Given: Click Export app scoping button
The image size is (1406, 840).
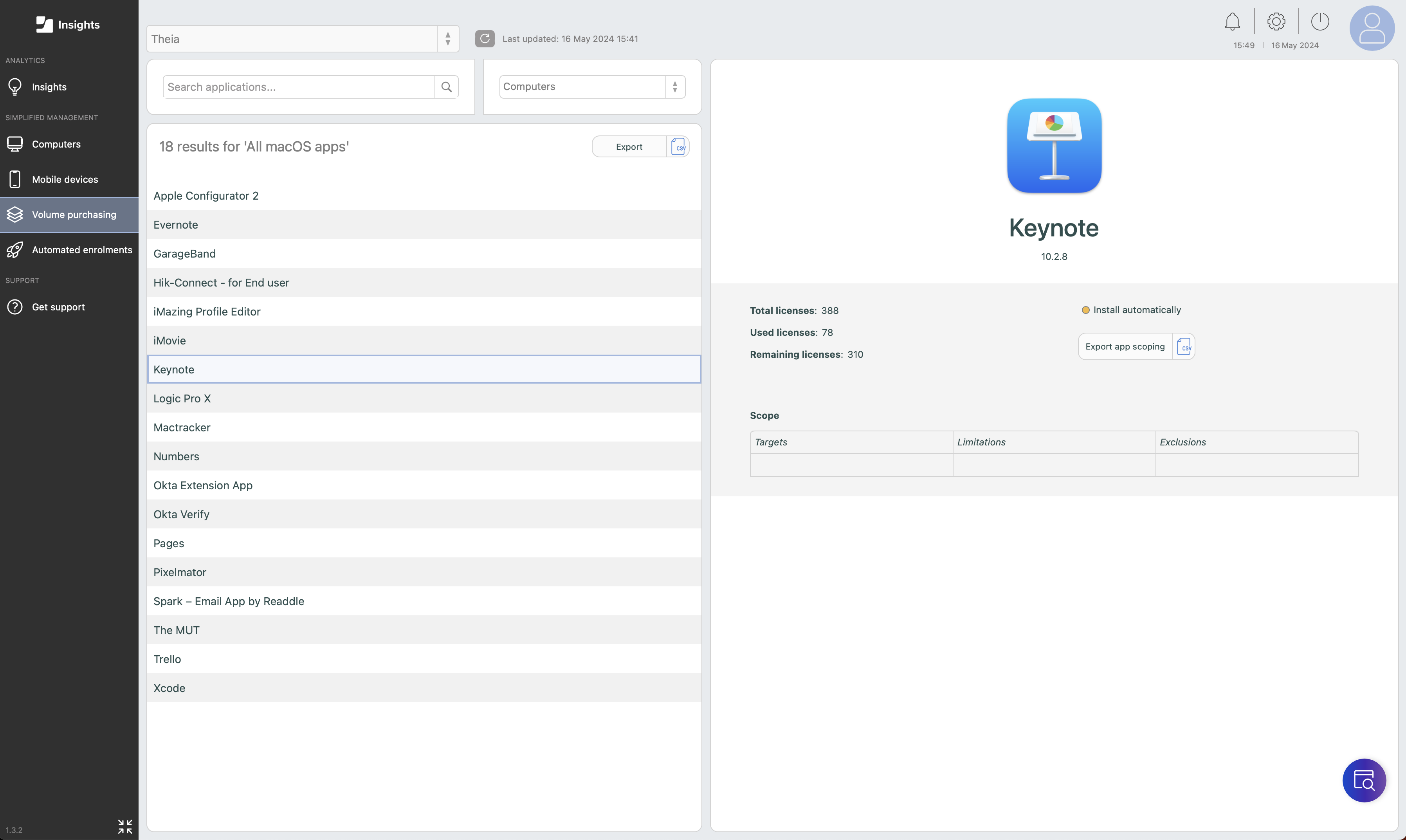Looking at the screenshot, I should pos(1125,346).
